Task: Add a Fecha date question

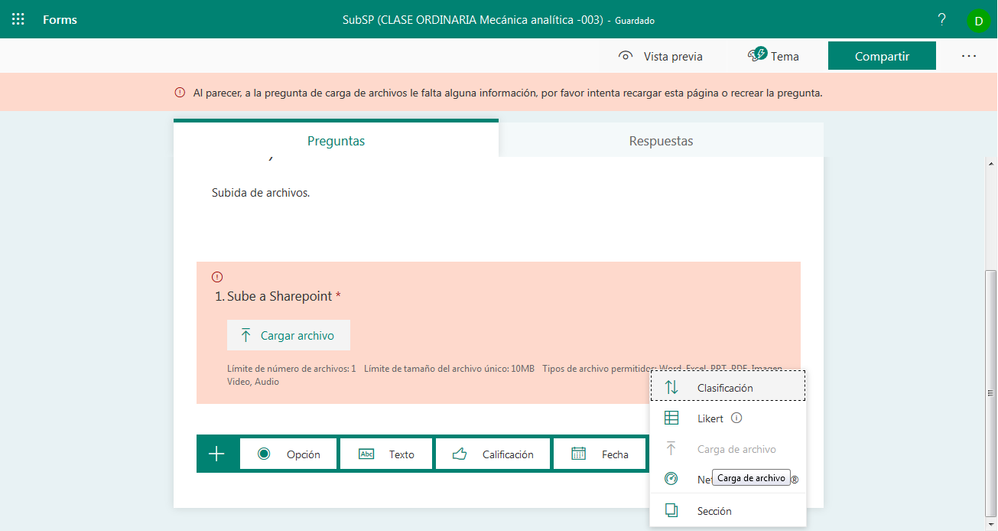Action: (600, 454)
